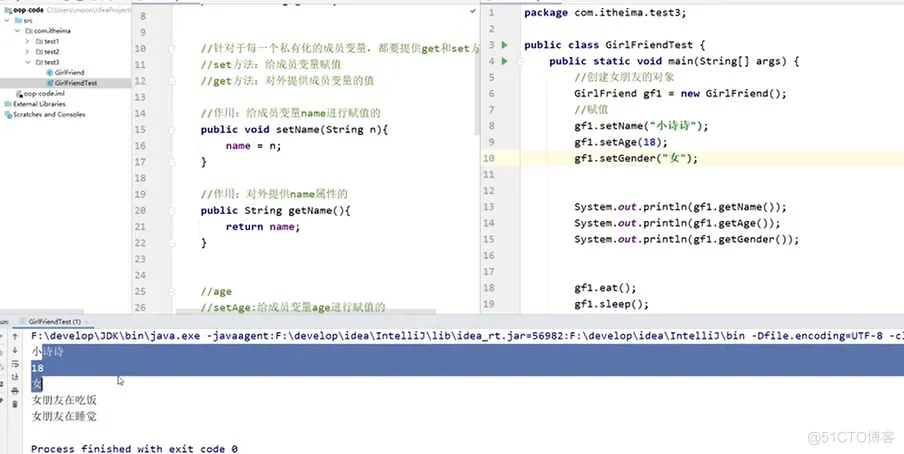
Task: Click the run gutter icon beside class GirlFriendTest
Action: click(x=504, y=45)
